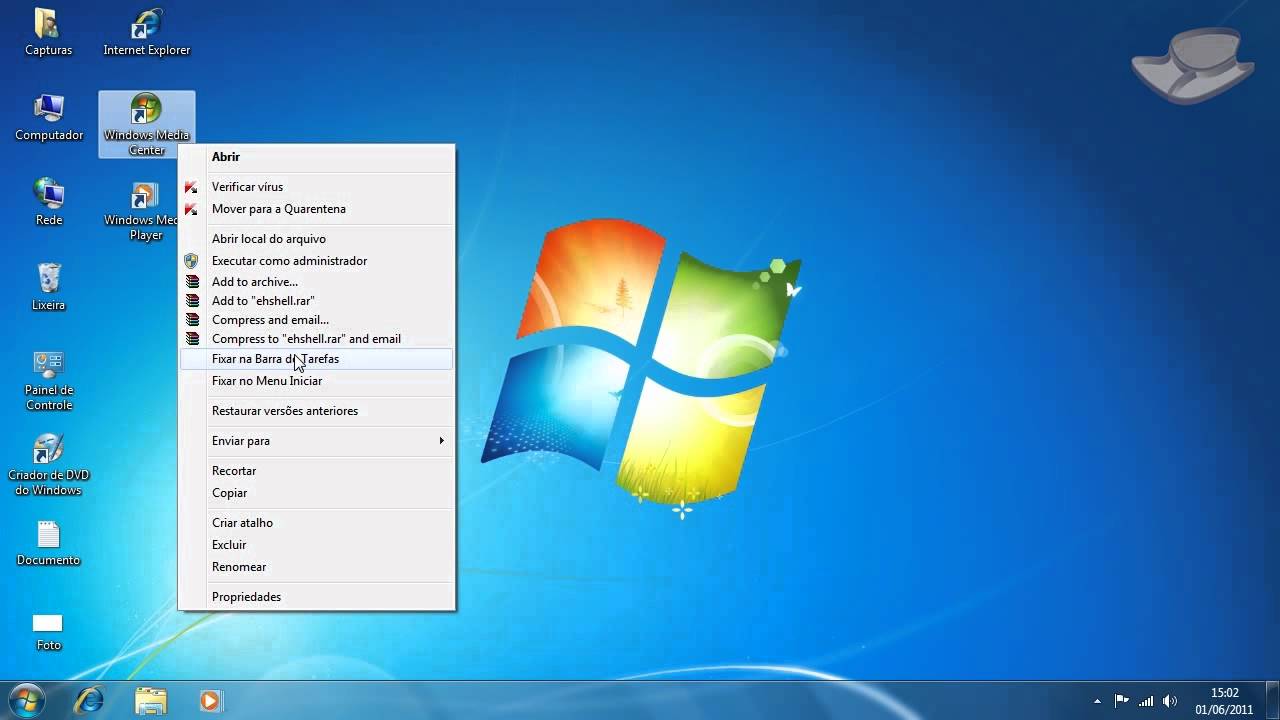Choose Recortar in the context menu
The image size is (1280, 720).
pyautogui.click(x=316, y=471)
